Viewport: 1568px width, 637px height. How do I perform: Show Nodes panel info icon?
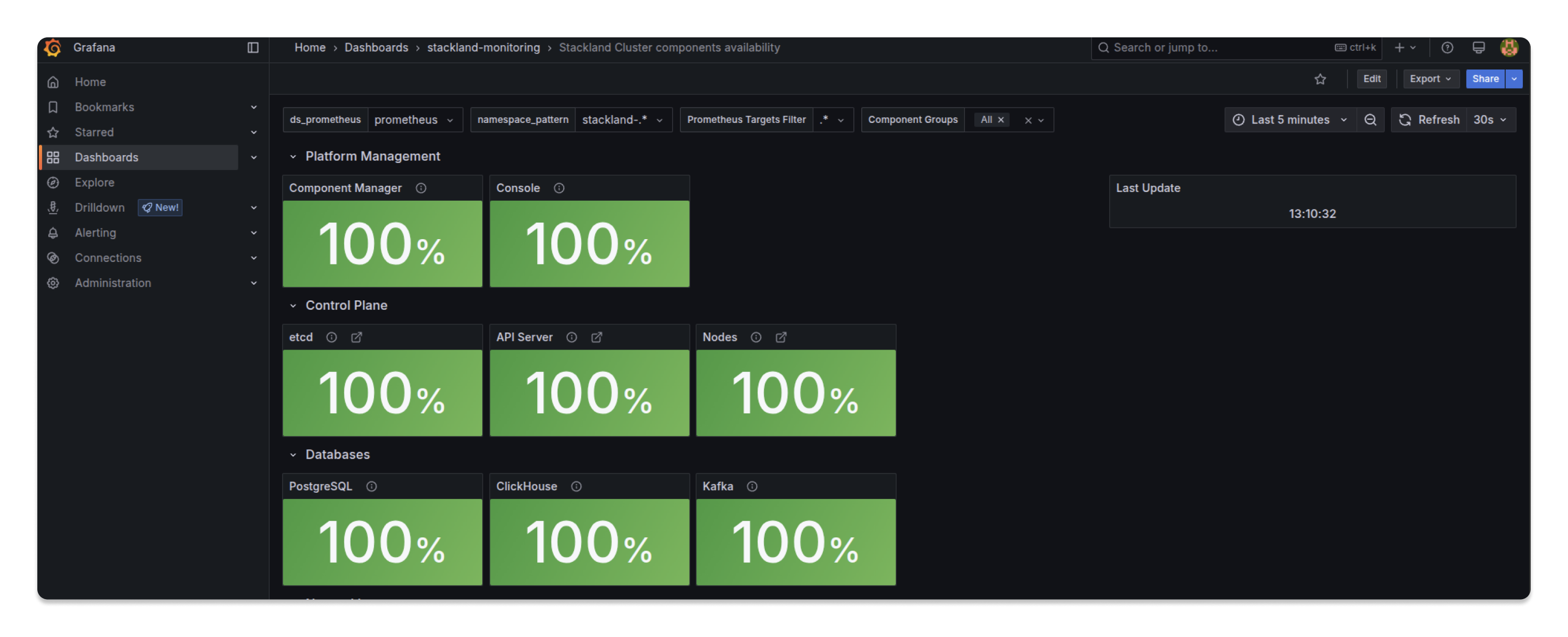[756, 337]
